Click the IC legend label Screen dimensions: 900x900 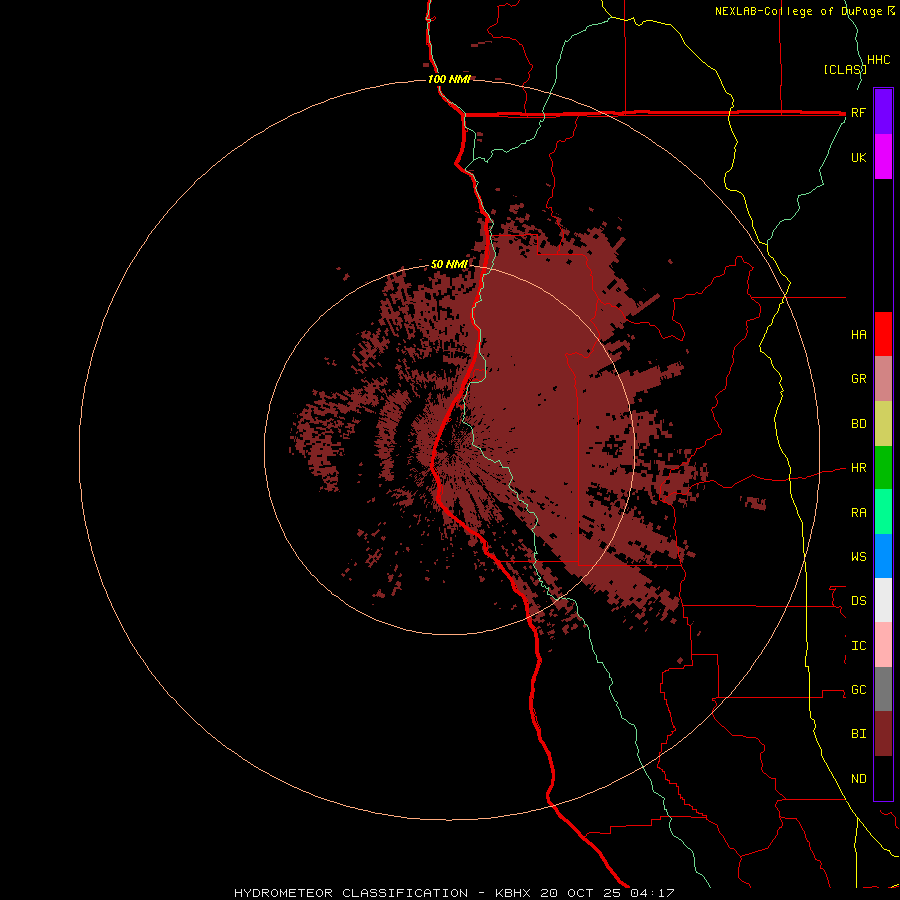858,646
